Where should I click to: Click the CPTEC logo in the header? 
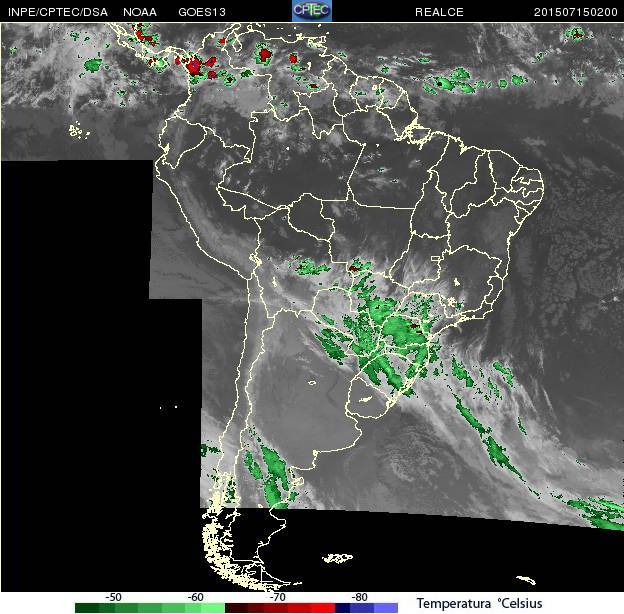(x=312, y=10)
